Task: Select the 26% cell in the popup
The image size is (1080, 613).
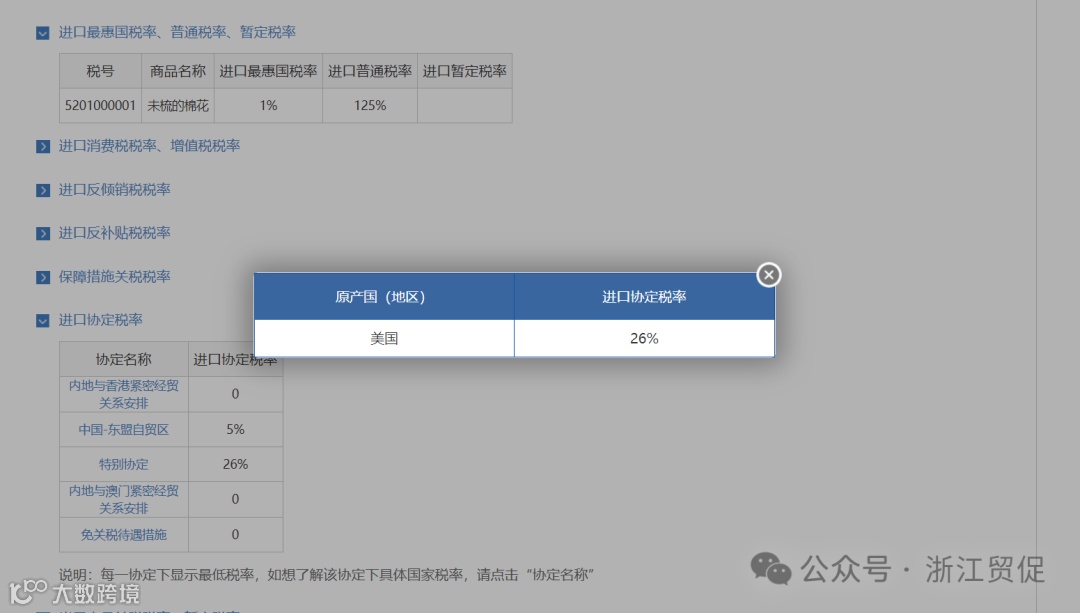Action: click(644, 338)
